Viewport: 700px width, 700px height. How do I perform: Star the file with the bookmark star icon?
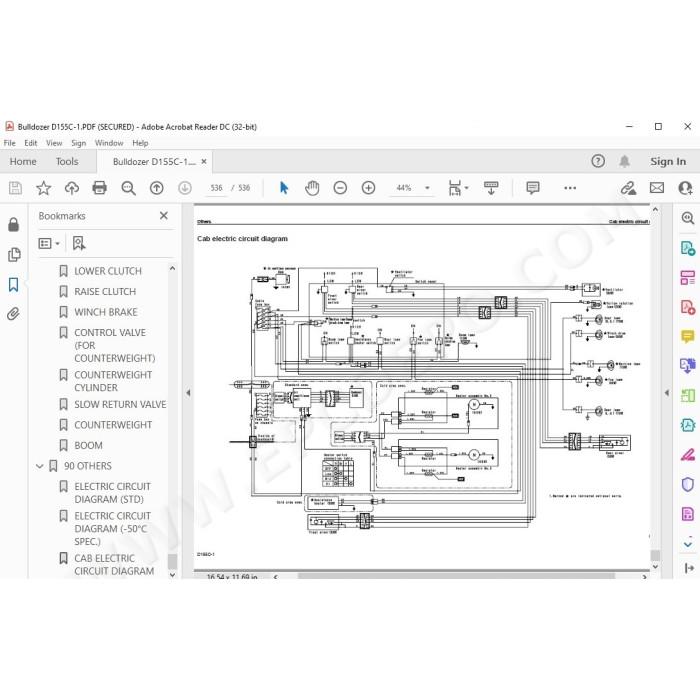[43, 188]
